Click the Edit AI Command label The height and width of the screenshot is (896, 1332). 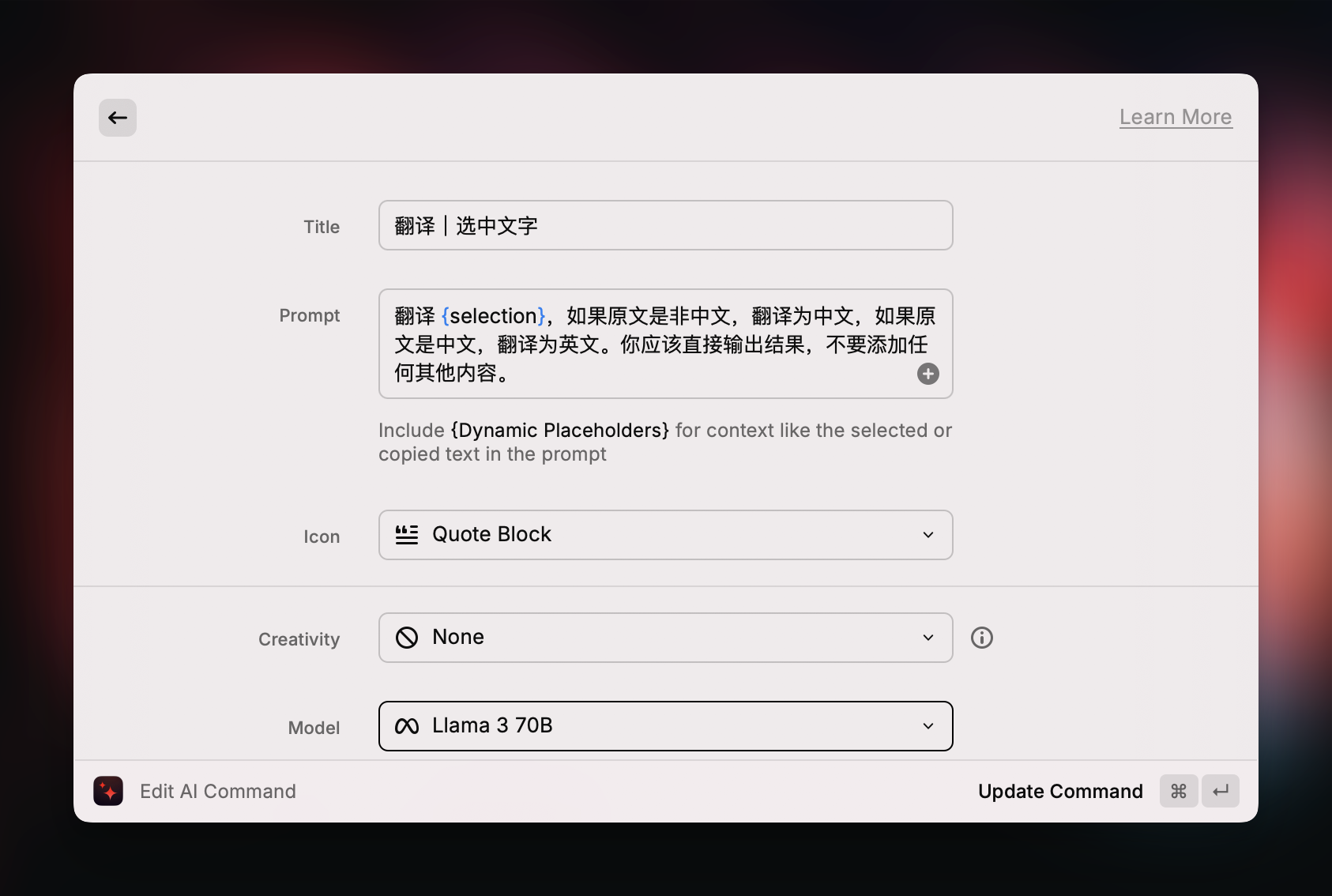pyautogui.click(x=218, y=791)
